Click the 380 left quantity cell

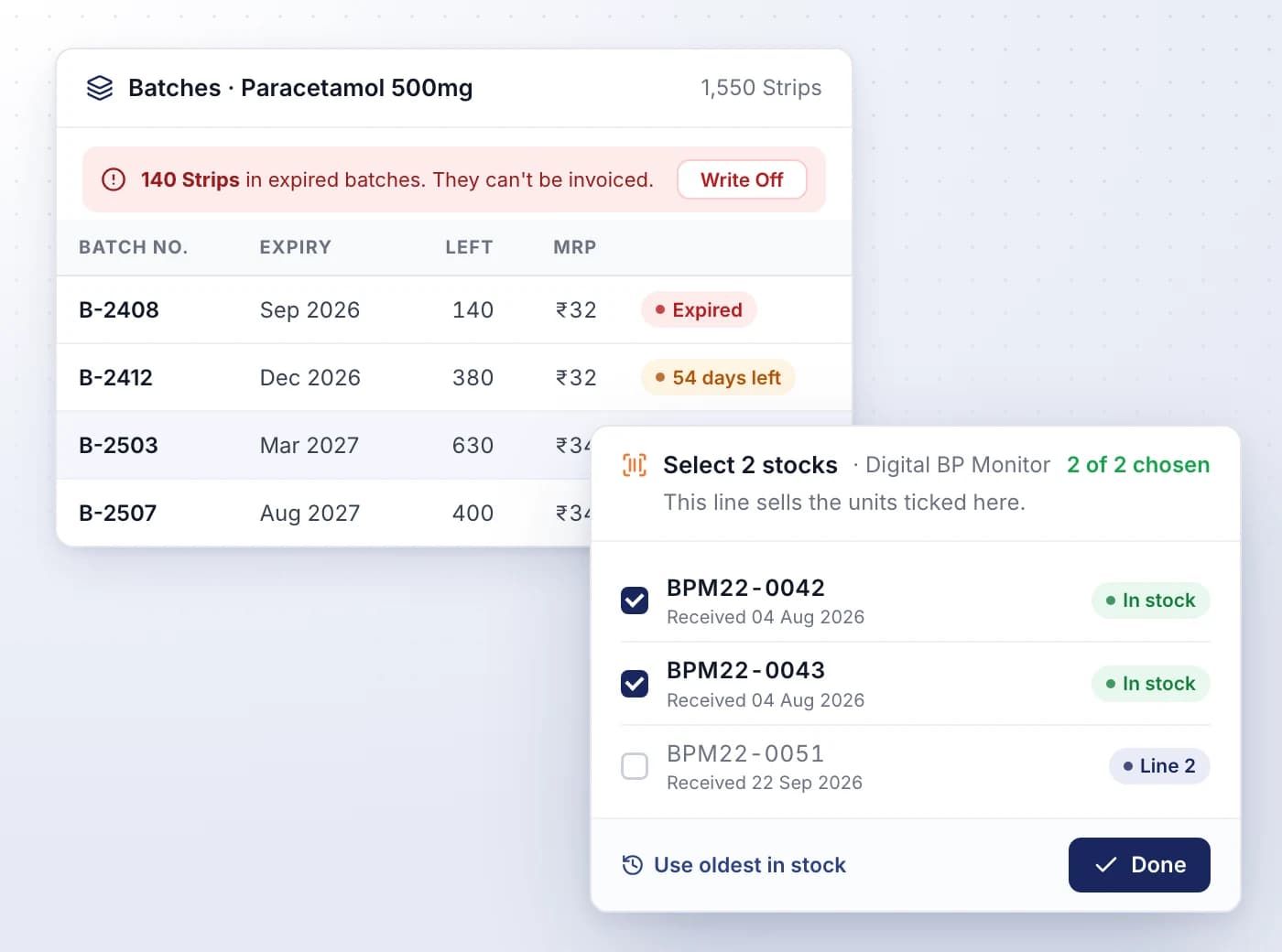(473, 378)
